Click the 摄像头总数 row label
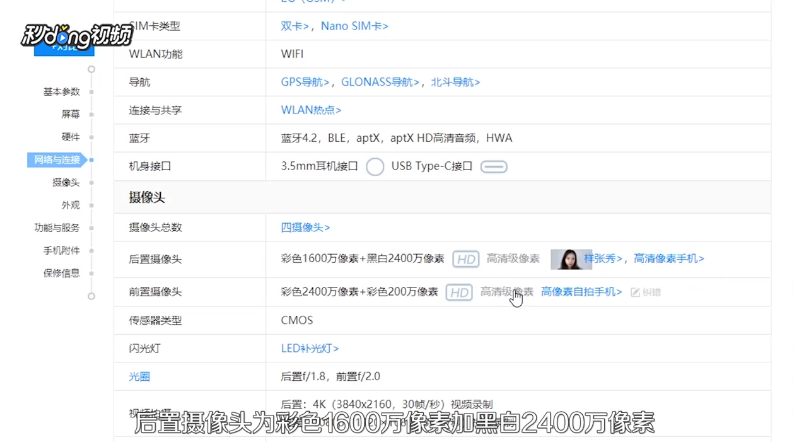 155,228
